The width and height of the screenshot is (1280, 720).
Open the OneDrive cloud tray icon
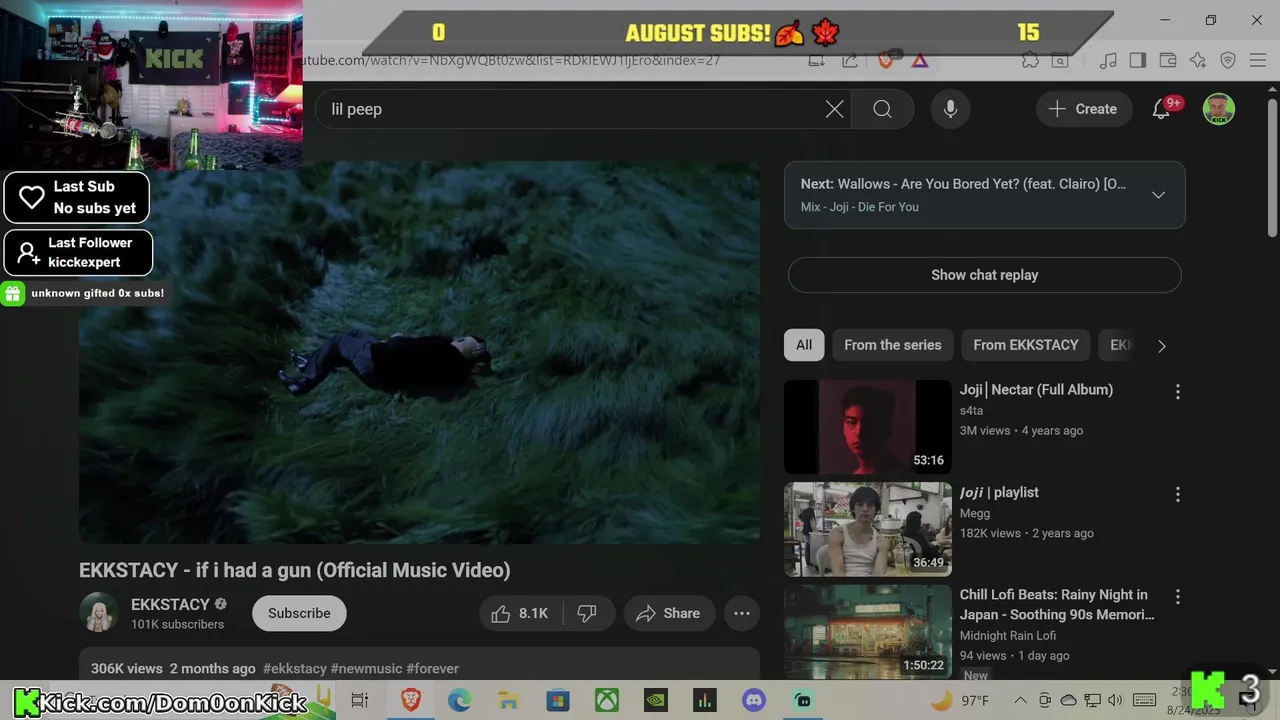1068,700
